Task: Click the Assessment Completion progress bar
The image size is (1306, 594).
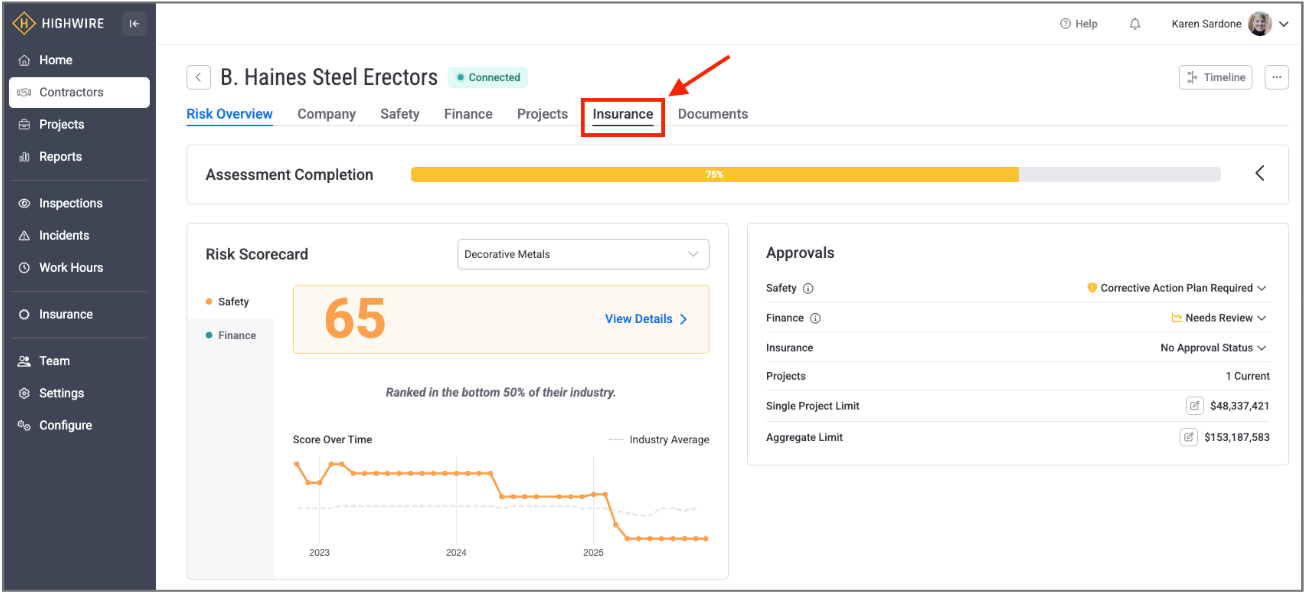Action: pyautogui.click(x=815, y=174)
